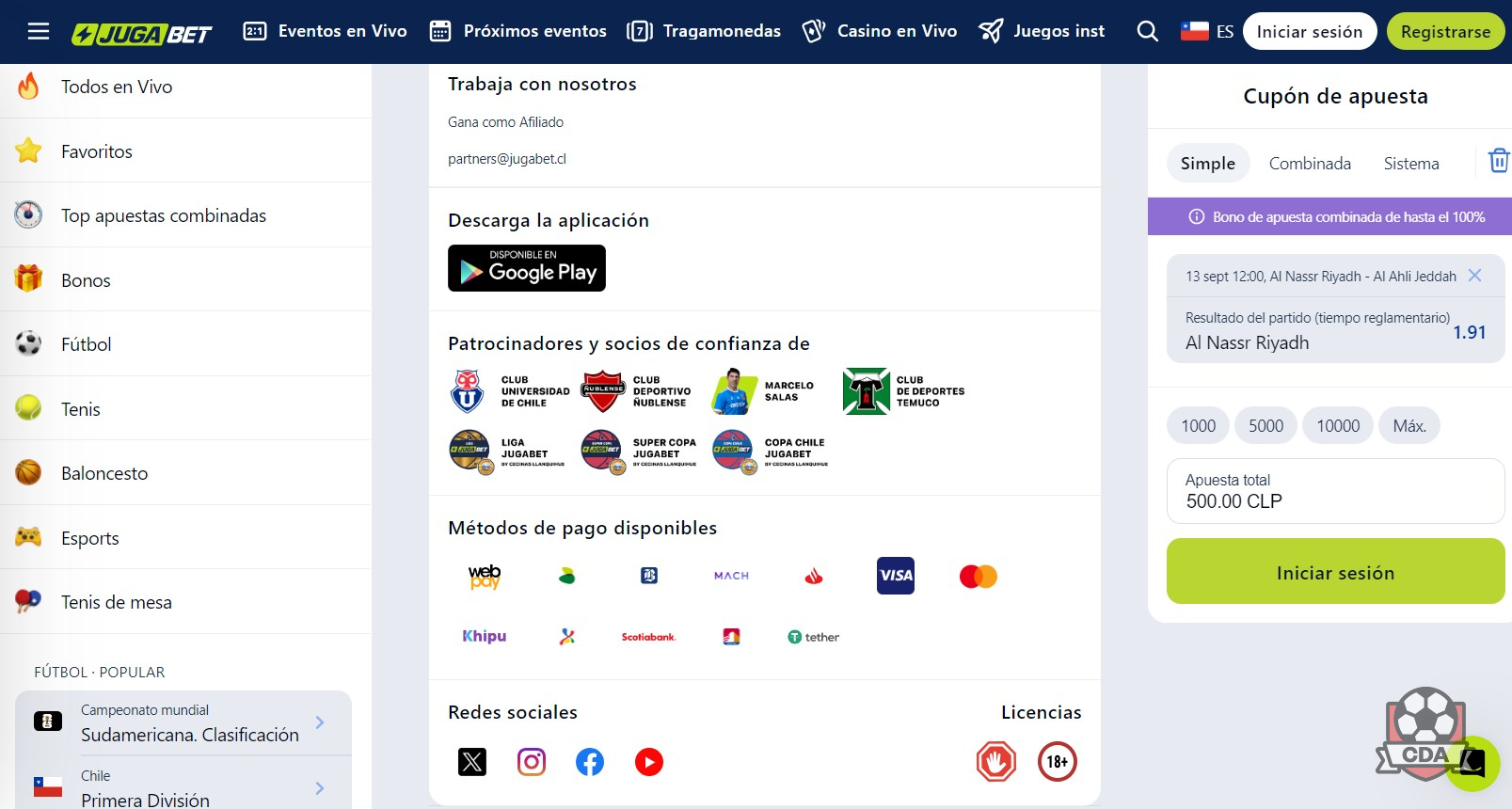Open the Tragamonedas section
1512x809 pixels.
click(704, 31)
